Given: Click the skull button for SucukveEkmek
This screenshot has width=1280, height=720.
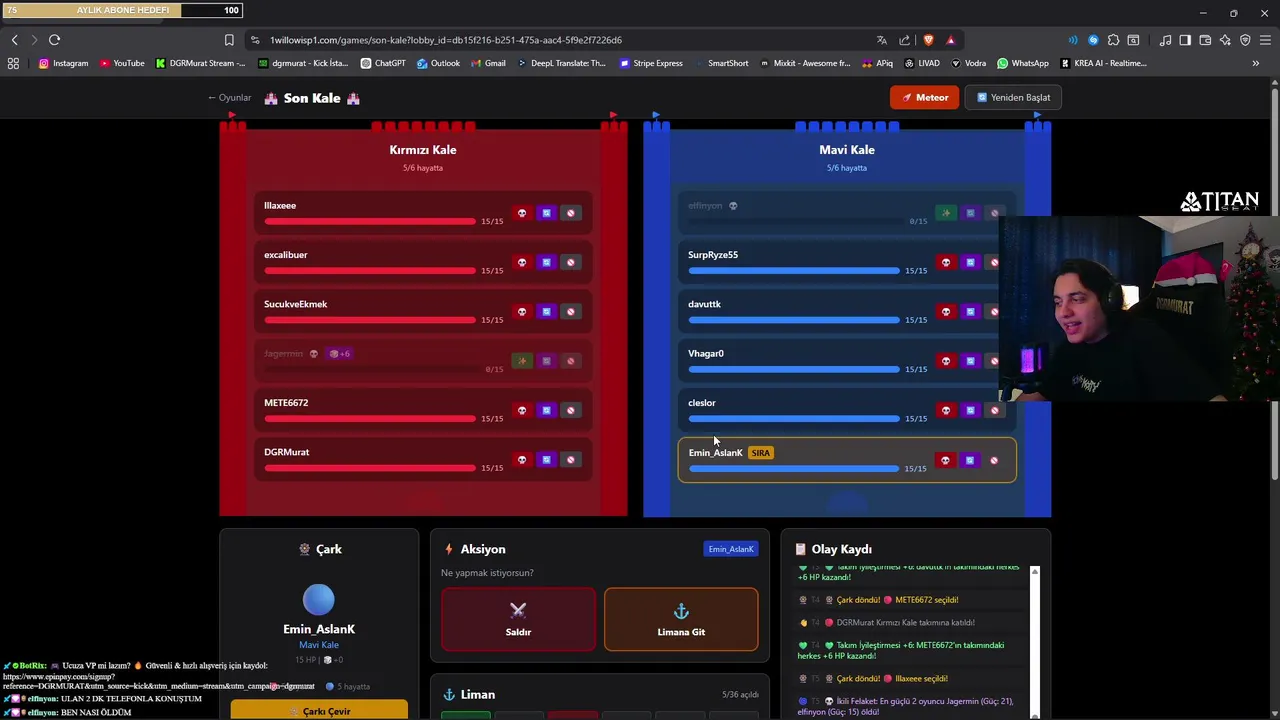Looking at the screenshot, I should pyautogui.click(x=521, y=311).
